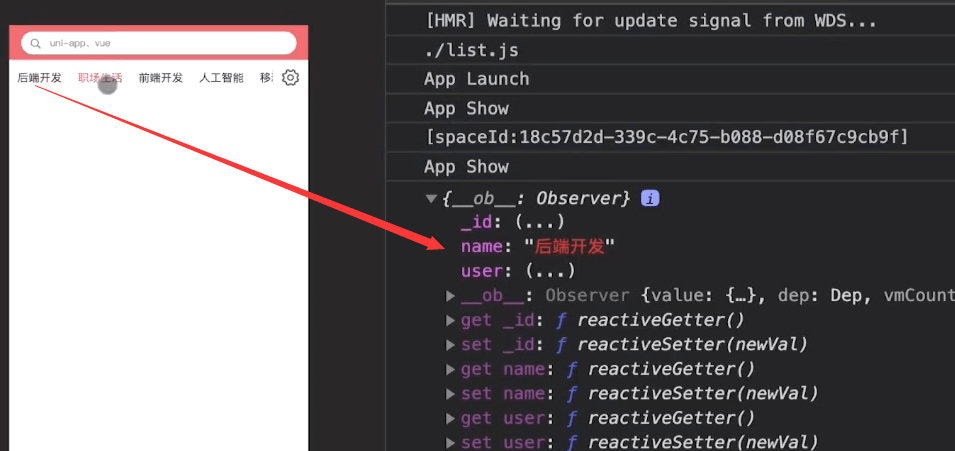Click the info badge beside Observer
The width and height of the screenshot is (955, 451).
(x=650, y=198)
